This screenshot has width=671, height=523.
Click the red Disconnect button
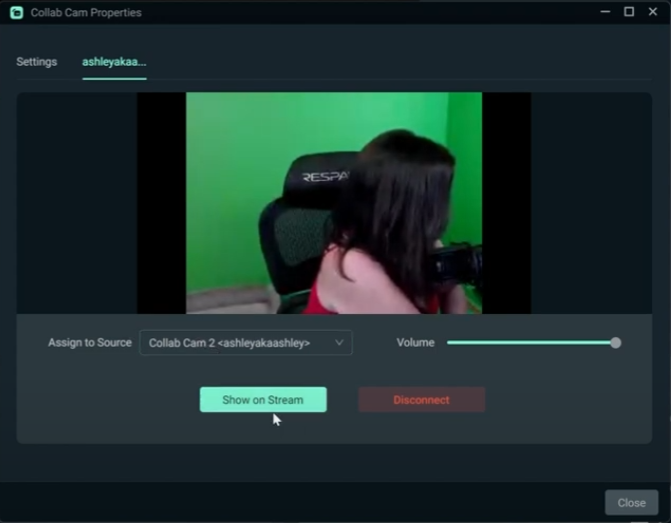click(422, 400)
